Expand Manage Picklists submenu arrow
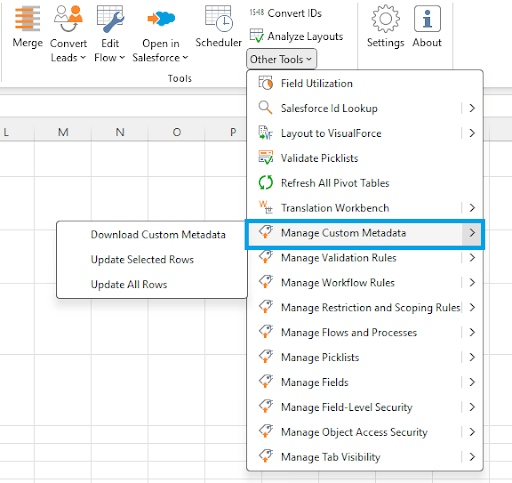The image size is (512, 483). (472, 357)
